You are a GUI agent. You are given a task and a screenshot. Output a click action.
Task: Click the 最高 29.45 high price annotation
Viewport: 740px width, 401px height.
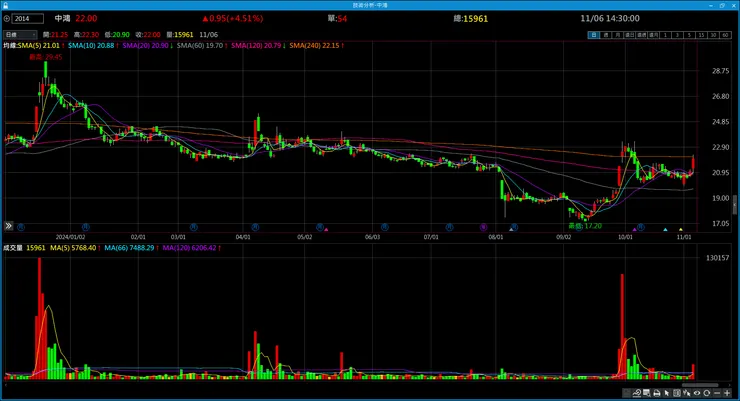pos(45,57)
